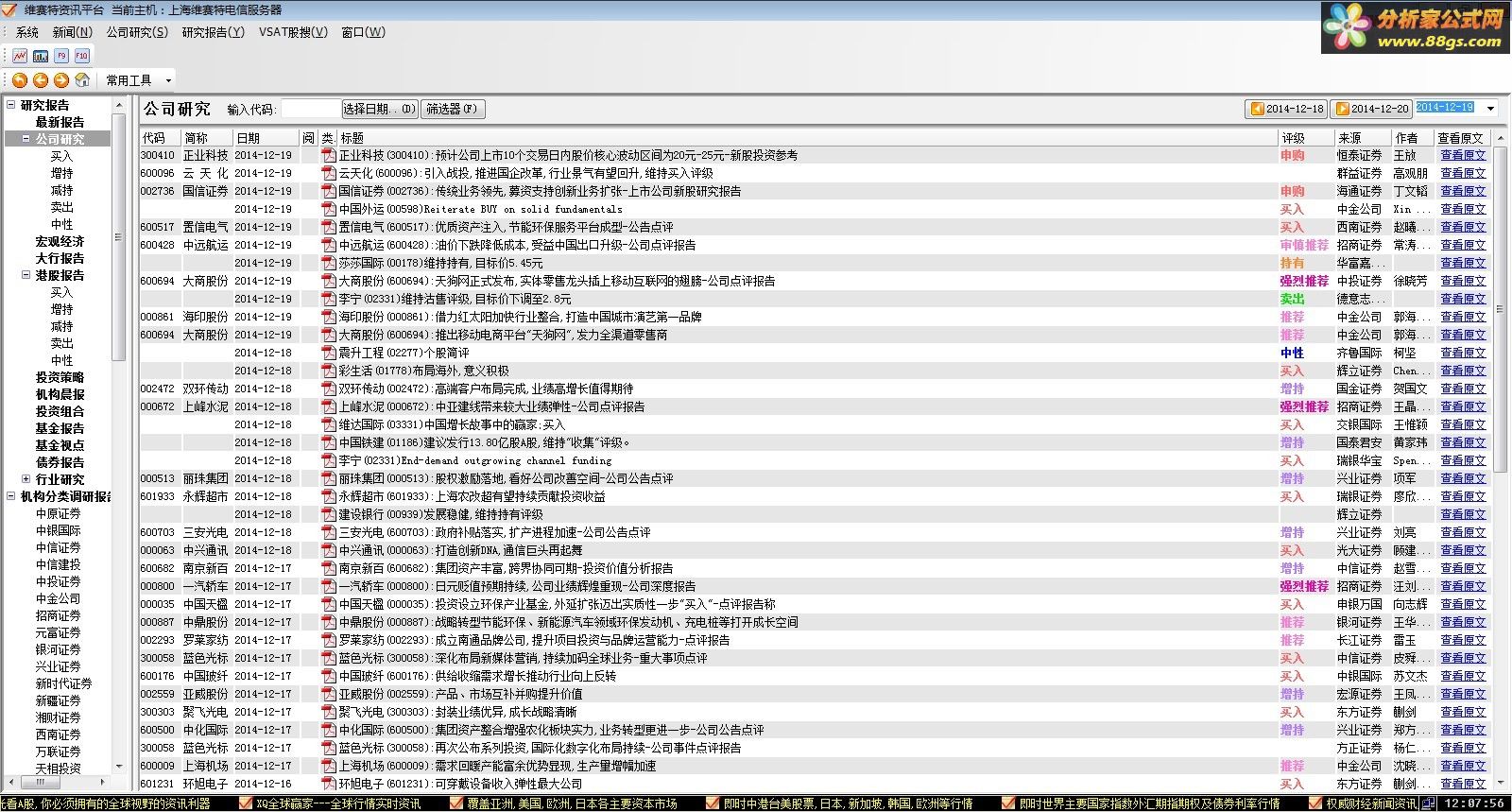The width and height of the screenshot is (1512, 812).
Task: Open PDF icon for 国信证券 (002736) report
Action: [329, 191]
